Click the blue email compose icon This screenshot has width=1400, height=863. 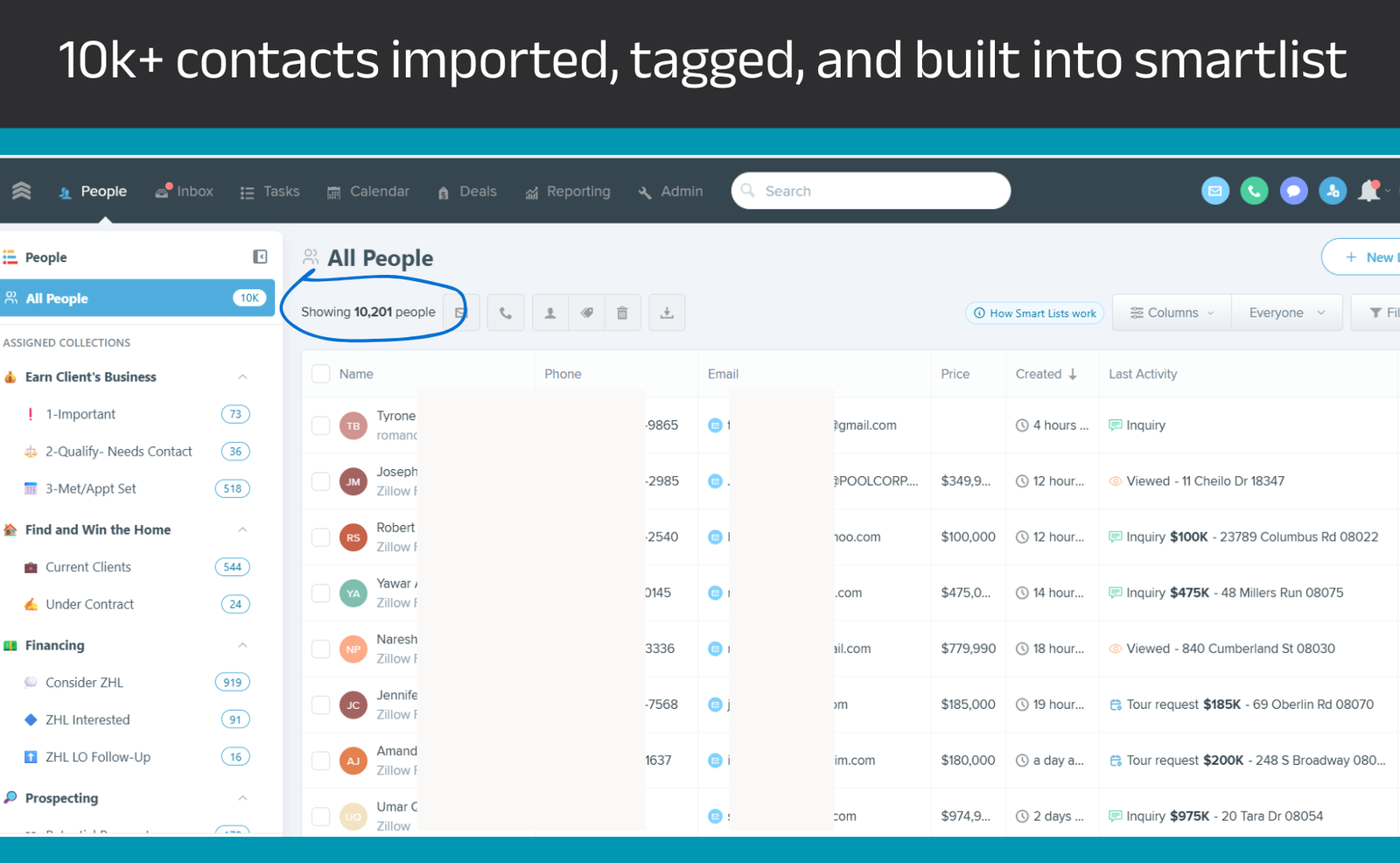[x=1214, y=191]
